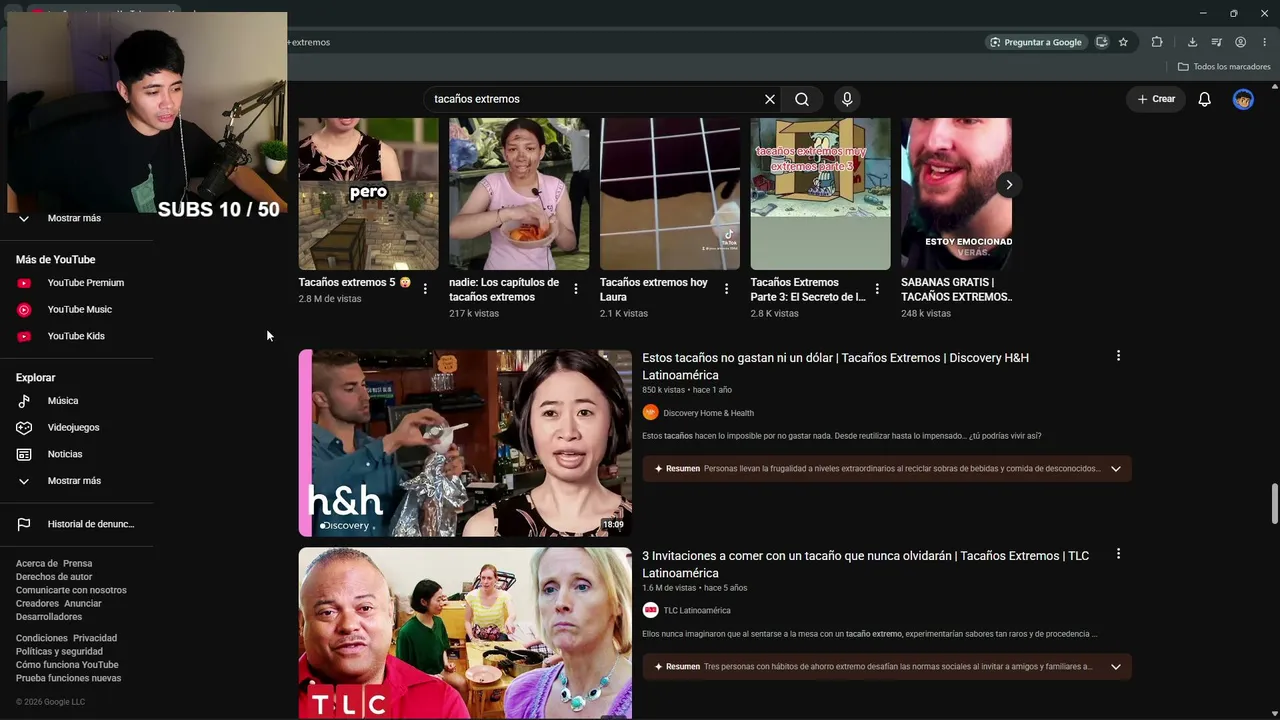Open options menu for Tacaños extremos 5 short
This screenshot has width=1280, height=720.
coord(425,289)
